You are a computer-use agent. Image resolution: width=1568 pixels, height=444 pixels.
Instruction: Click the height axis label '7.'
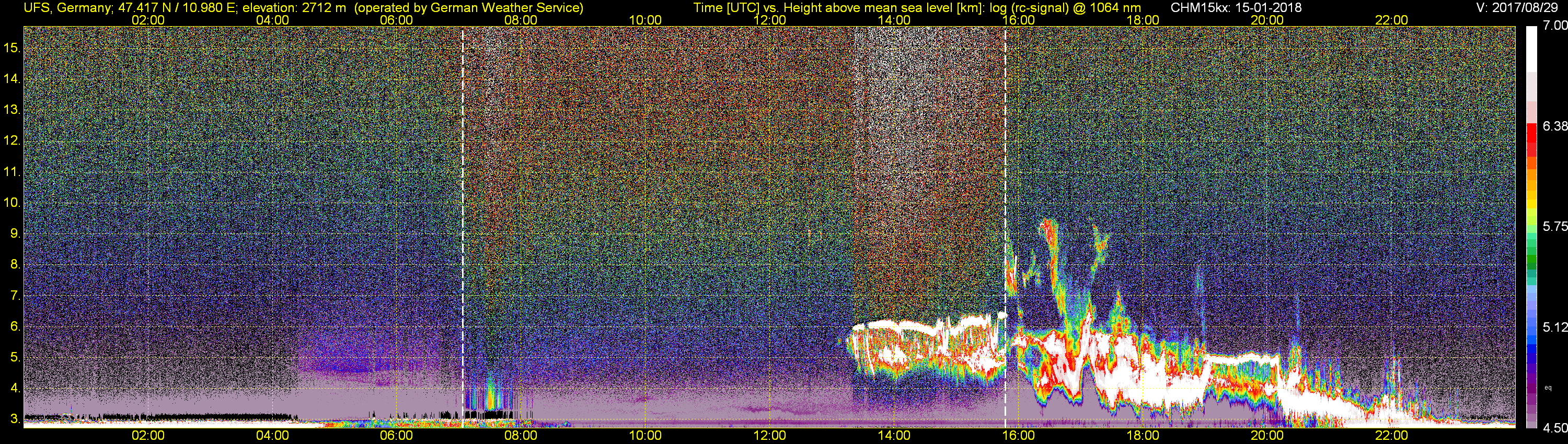pos(15,296)
